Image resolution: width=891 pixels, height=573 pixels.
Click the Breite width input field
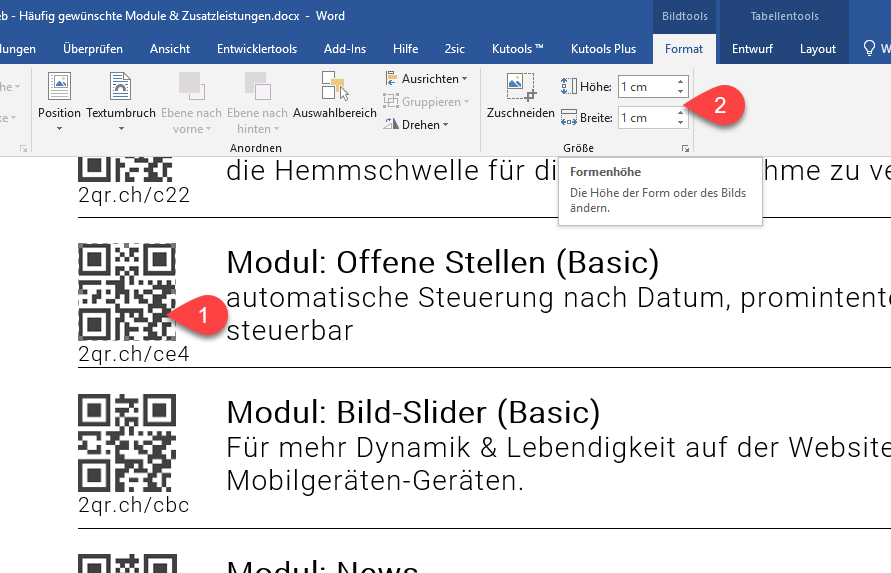click(x=646, y=118)
